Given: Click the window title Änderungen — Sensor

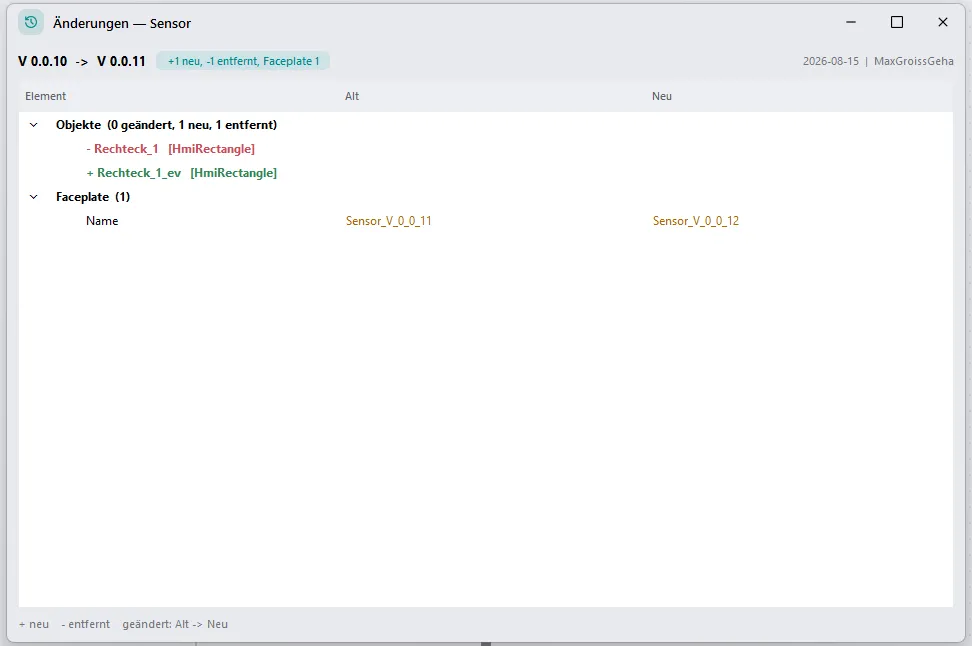Looking at the screenshot, I should tap(122, 24).
